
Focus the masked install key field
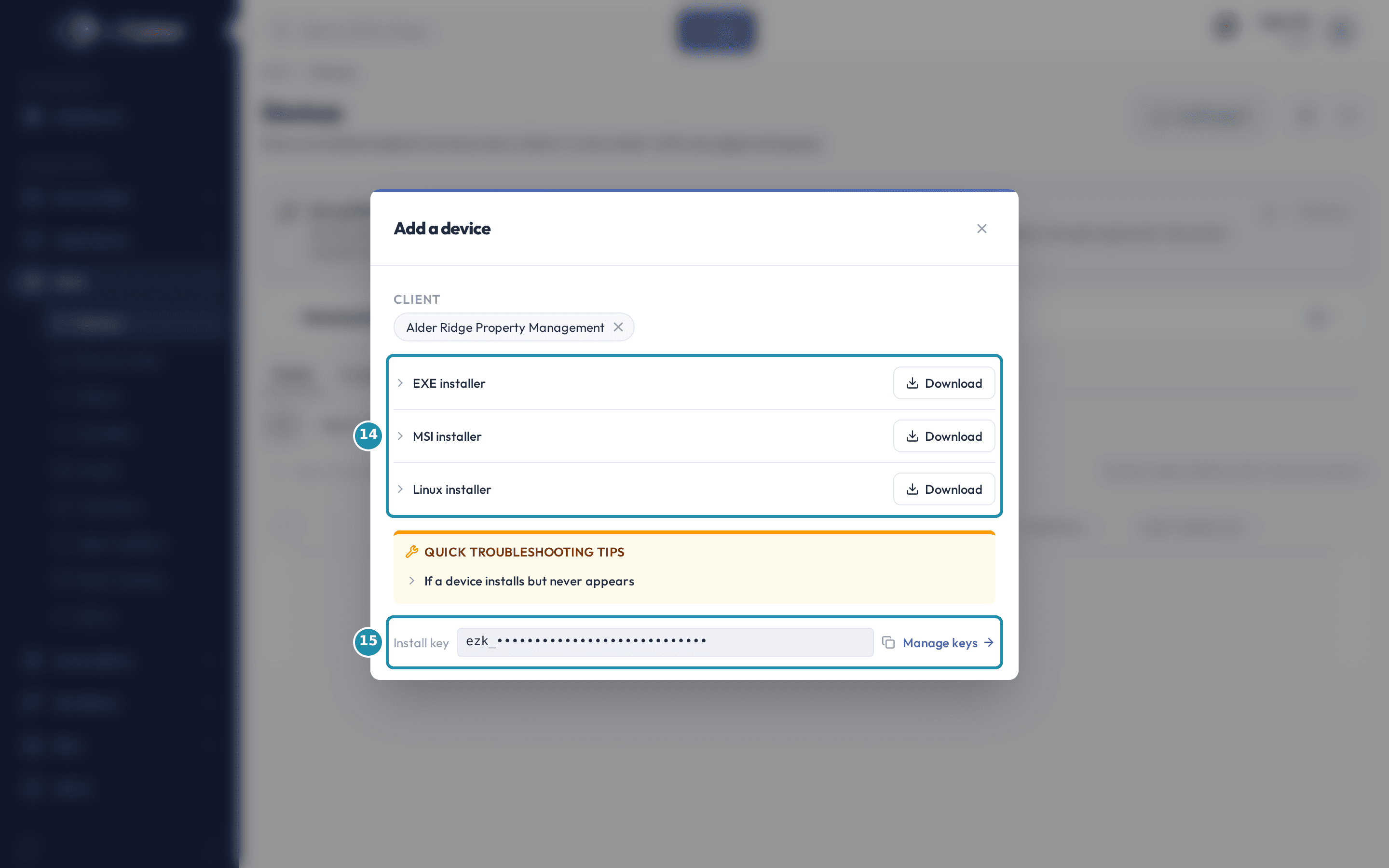point(665,642)
